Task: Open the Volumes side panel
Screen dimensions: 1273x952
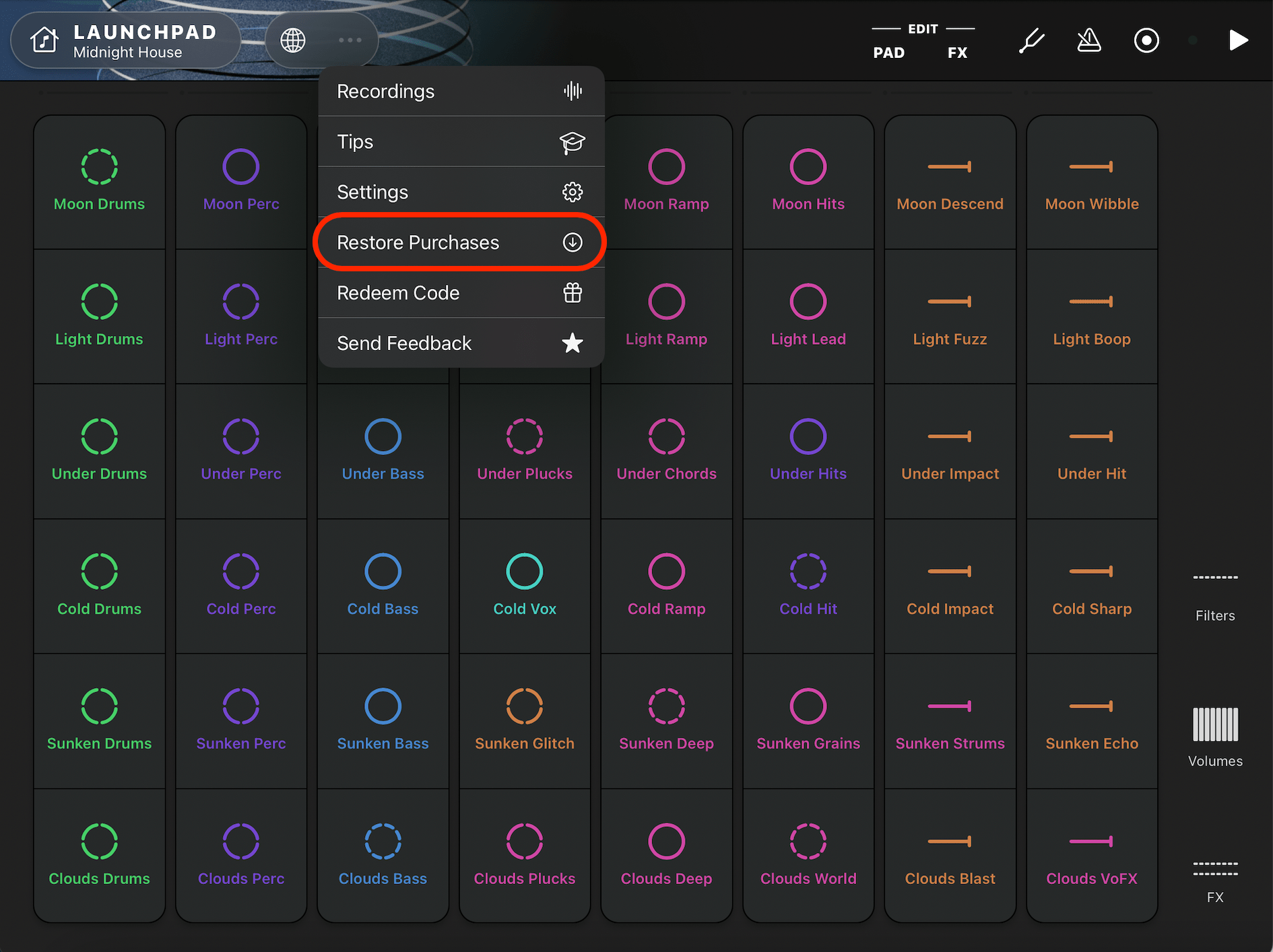Action: (x=1215, y=737)
